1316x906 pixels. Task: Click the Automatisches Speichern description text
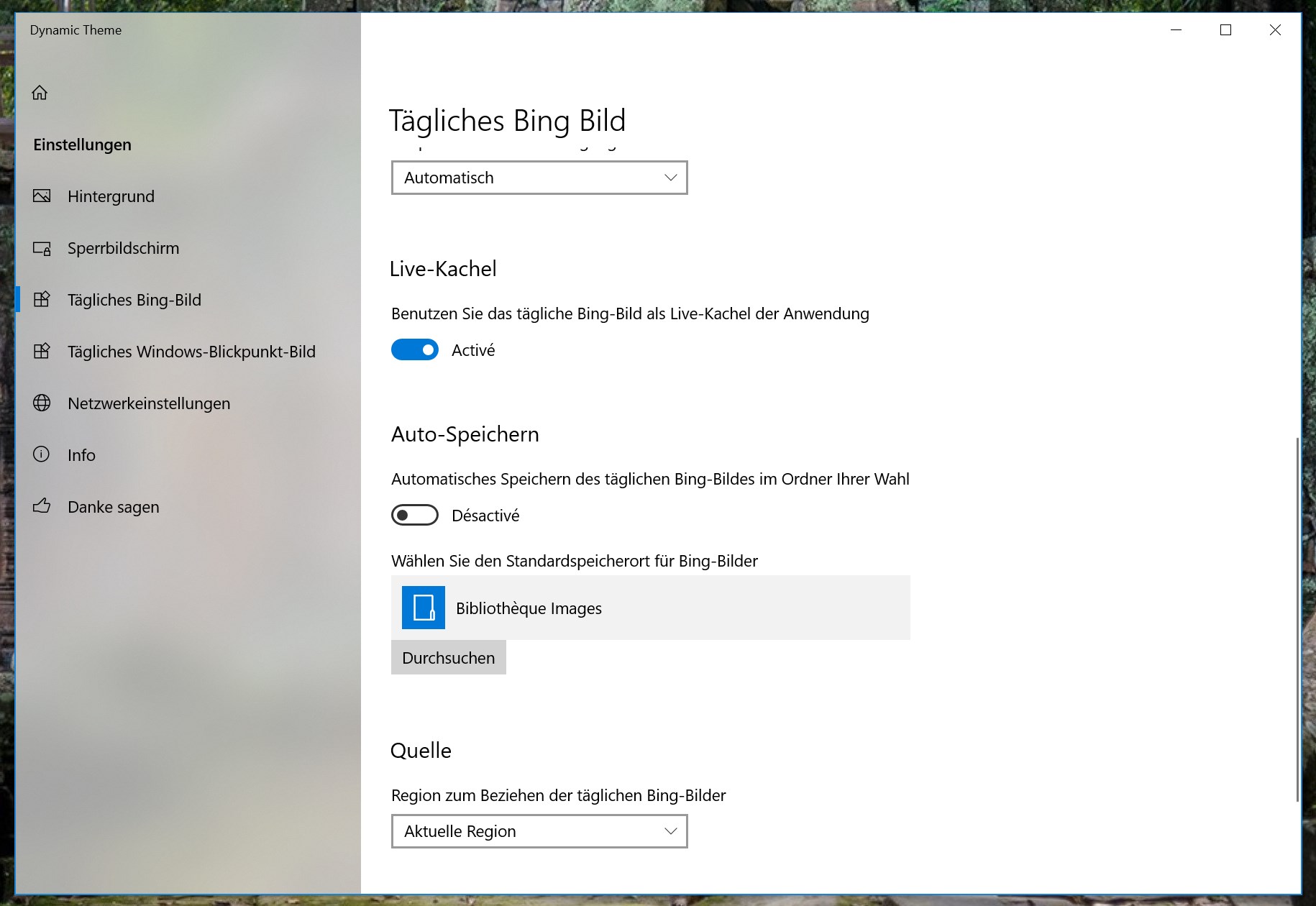(x=650, y=479)
